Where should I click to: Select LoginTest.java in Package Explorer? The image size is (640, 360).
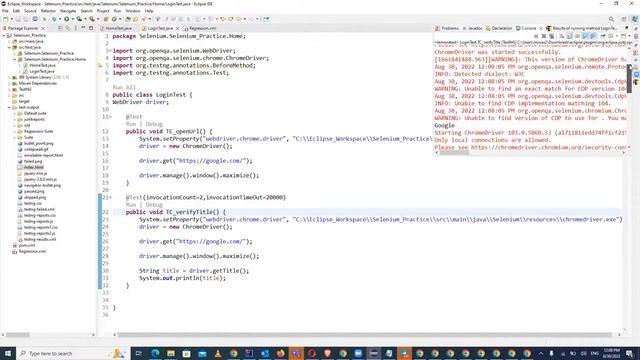42,71
